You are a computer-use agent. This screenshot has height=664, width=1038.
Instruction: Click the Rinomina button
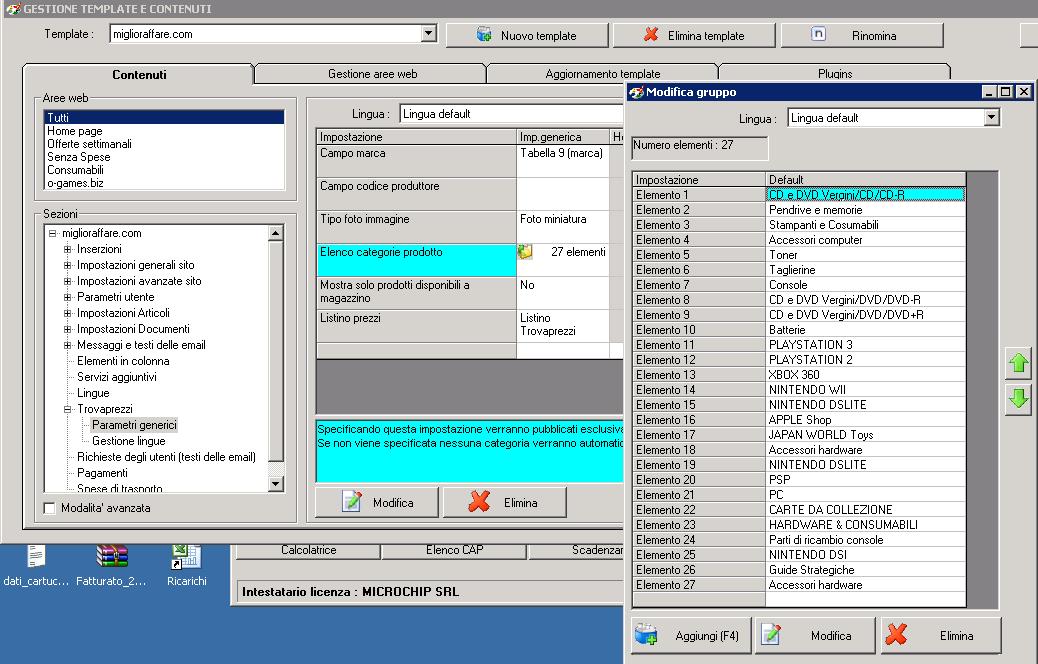862,35
